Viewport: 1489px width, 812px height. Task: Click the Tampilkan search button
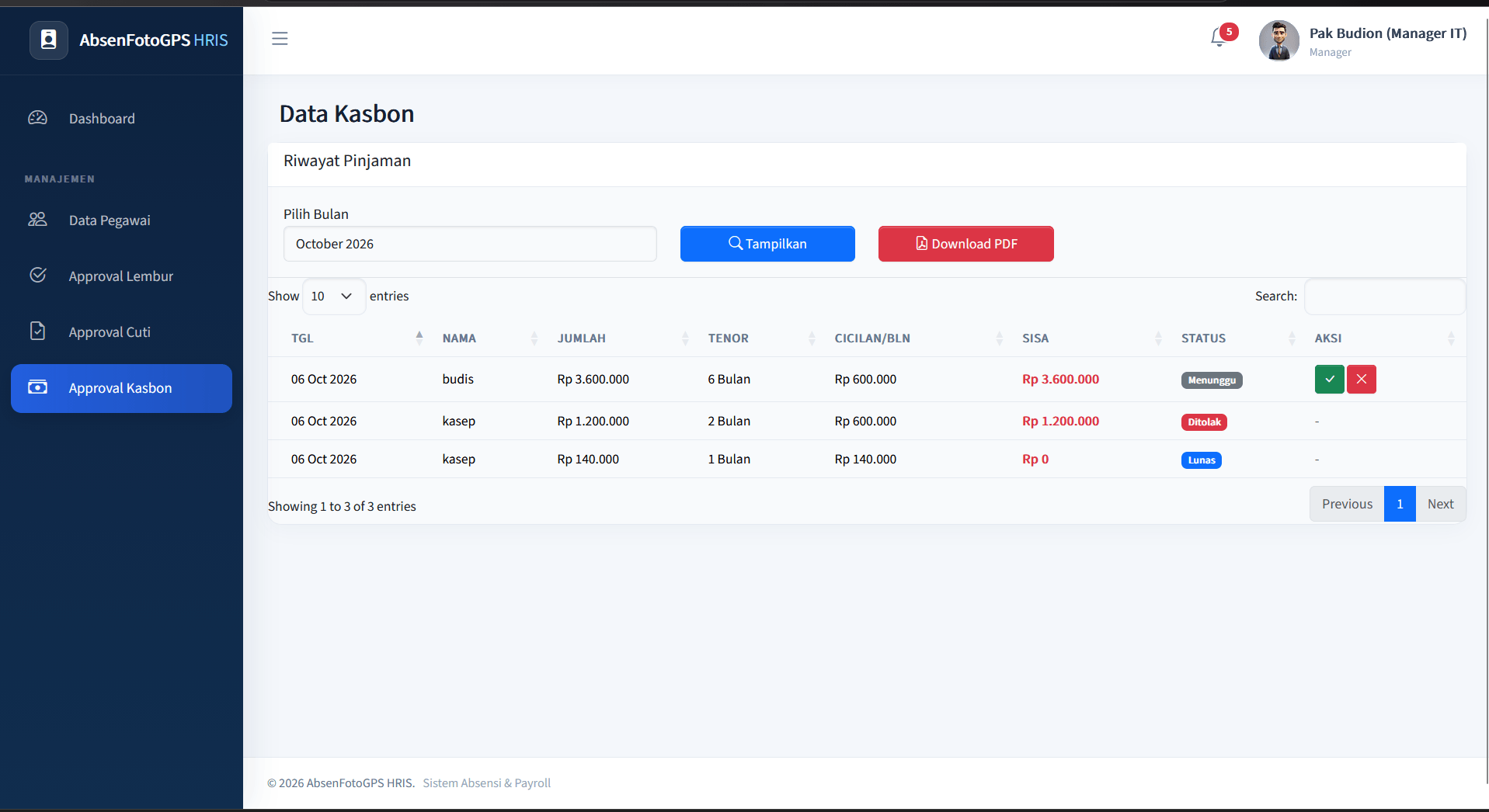pyautogui.click(x=767, y=244)
